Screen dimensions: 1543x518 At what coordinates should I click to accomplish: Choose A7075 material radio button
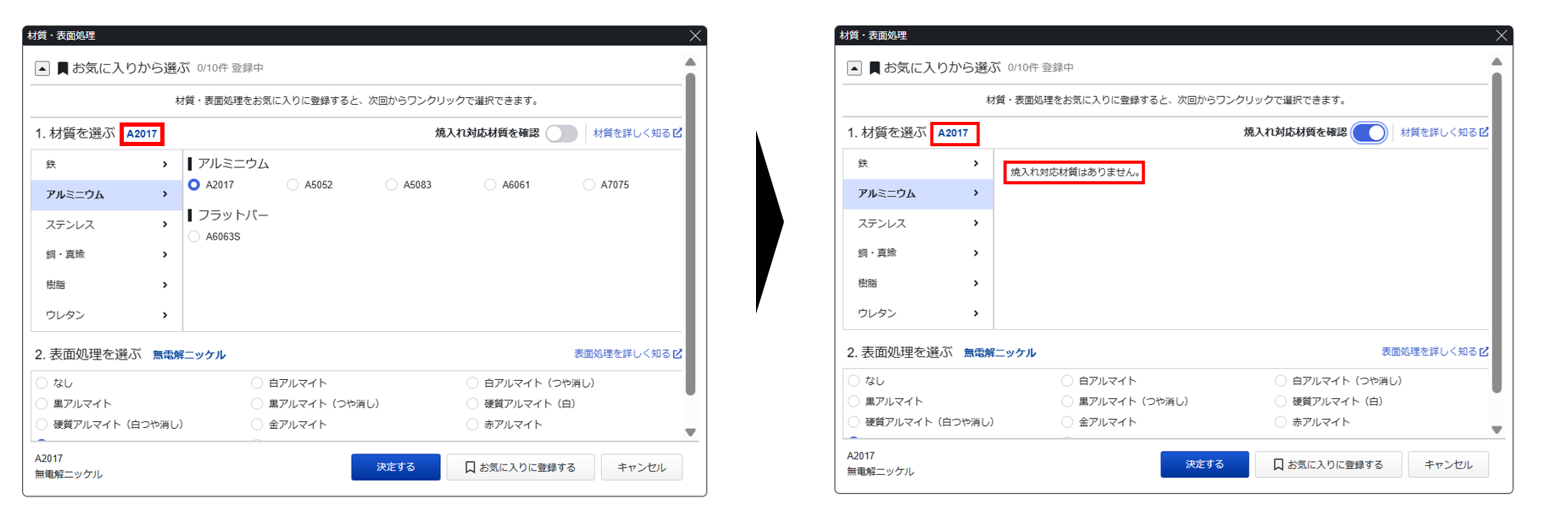click(x=589, y=185)
